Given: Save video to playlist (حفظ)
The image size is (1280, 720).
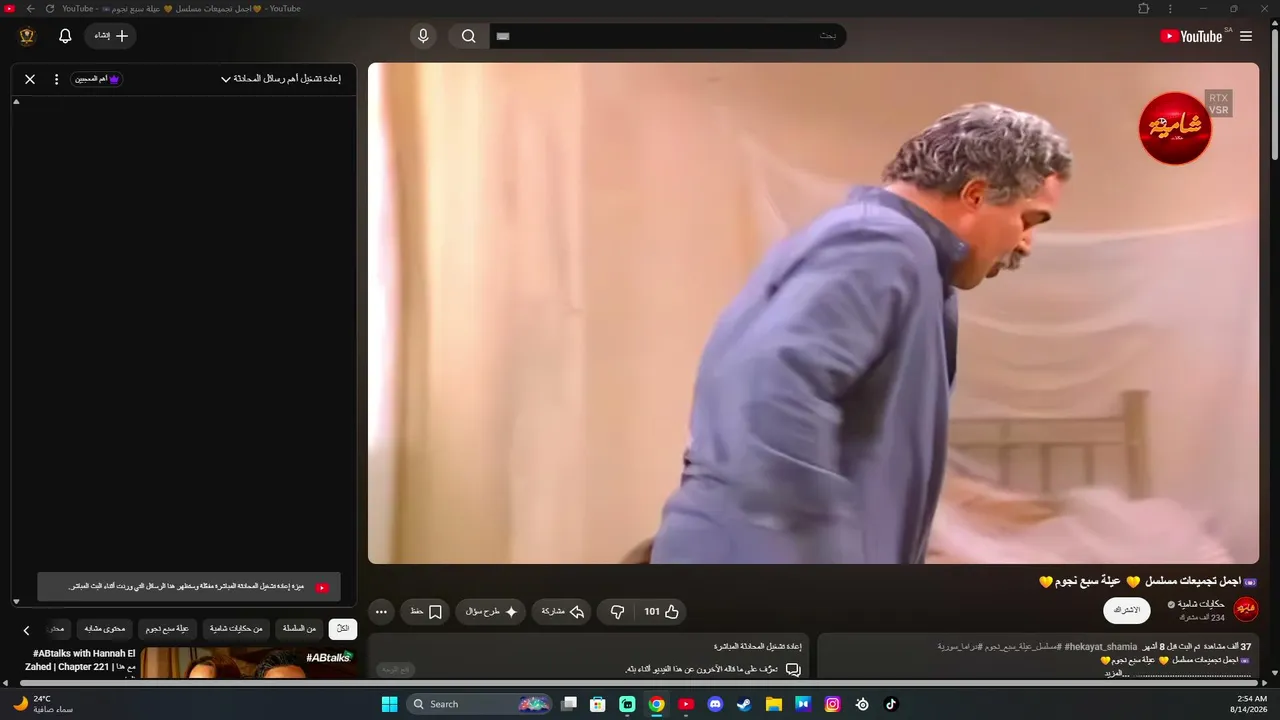Looking at the screenshot, I should click(x=426, y=612).
